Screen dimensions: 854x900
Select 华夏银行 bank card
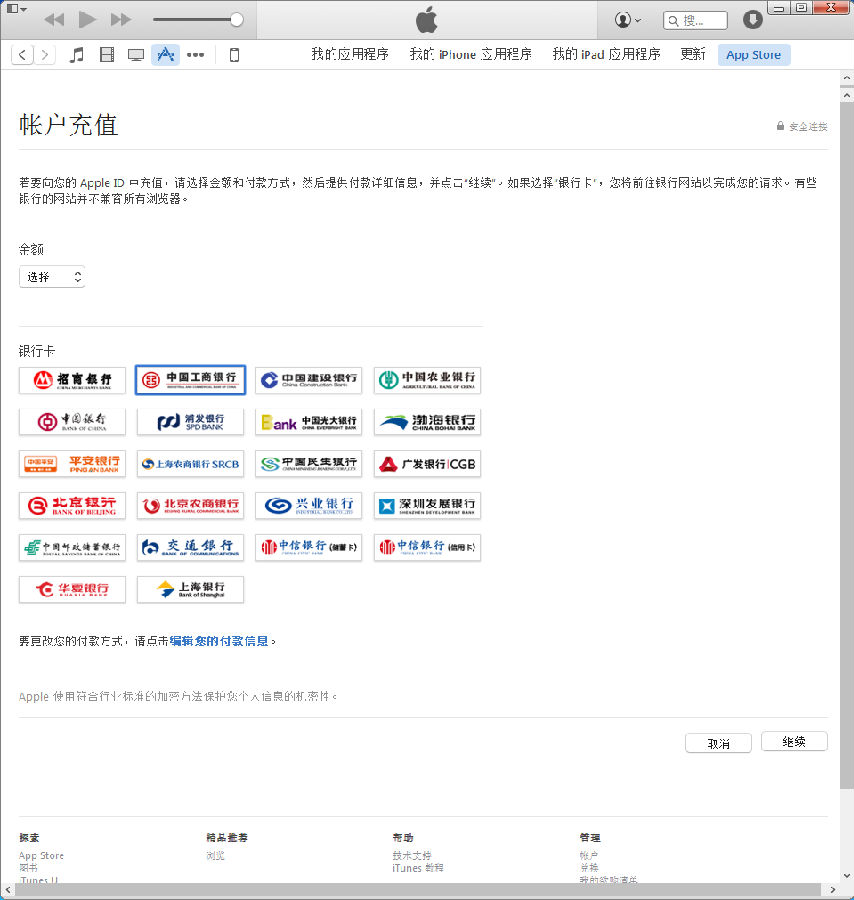[x=72, y=589]
